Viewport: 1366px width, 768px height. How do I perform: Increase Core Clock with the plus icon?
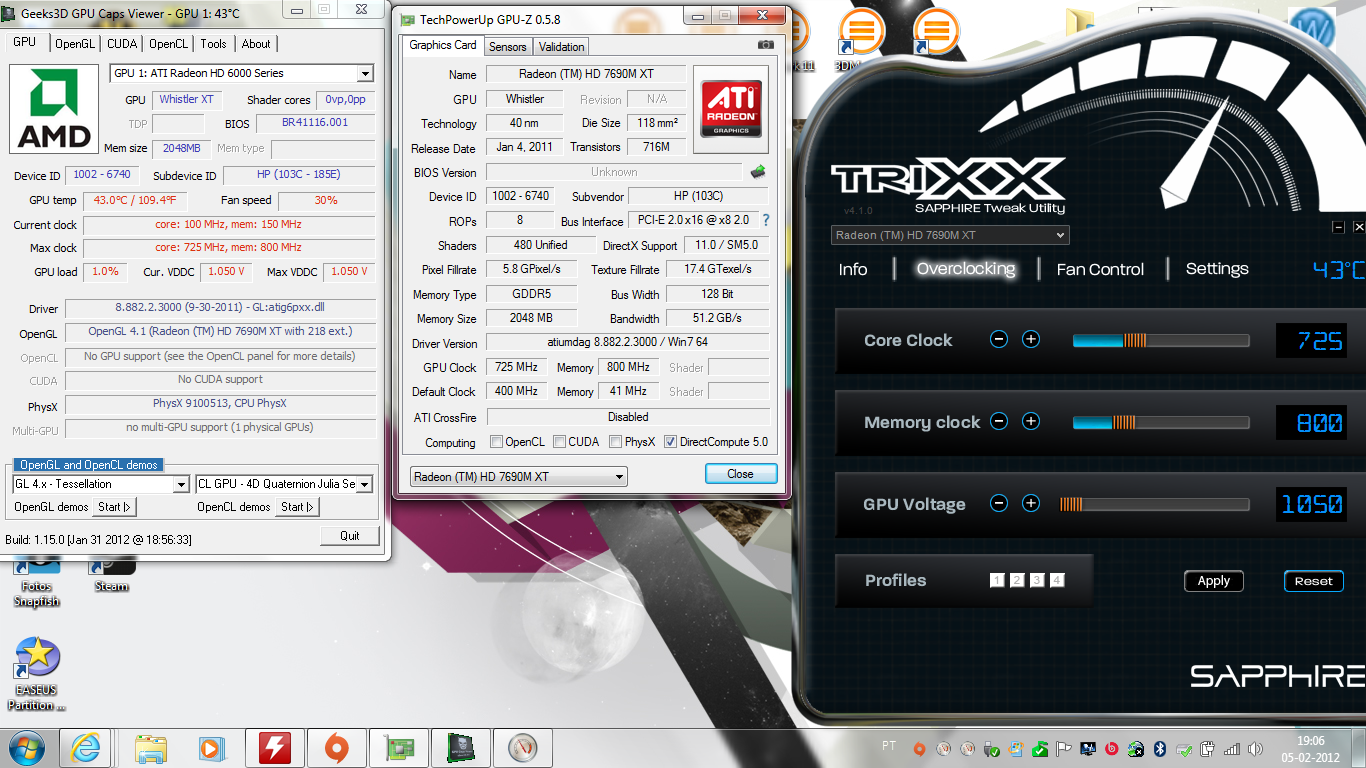1031,340
